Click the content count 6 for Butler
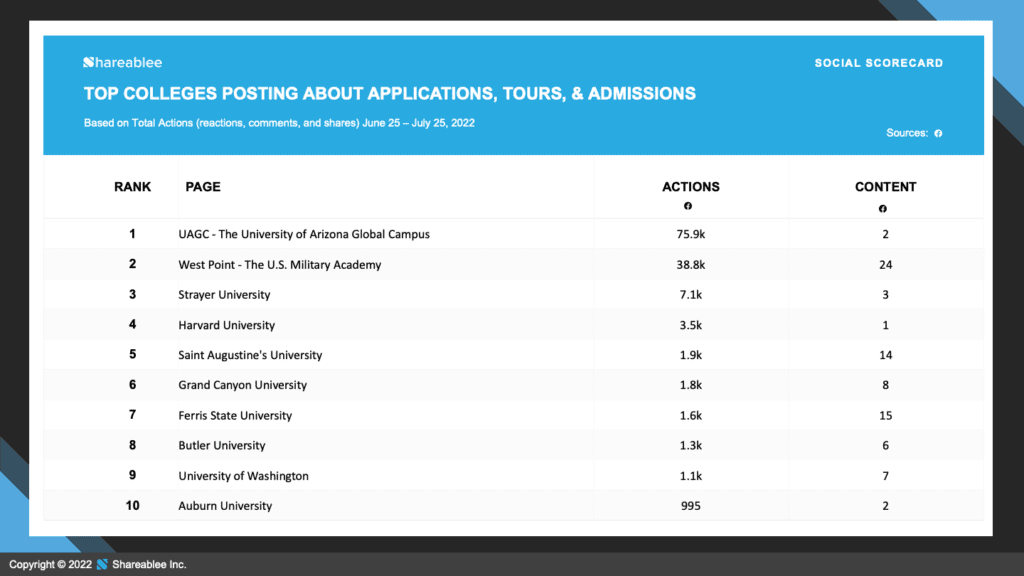This screenshot has width=1024, height=576. (886, 445)
